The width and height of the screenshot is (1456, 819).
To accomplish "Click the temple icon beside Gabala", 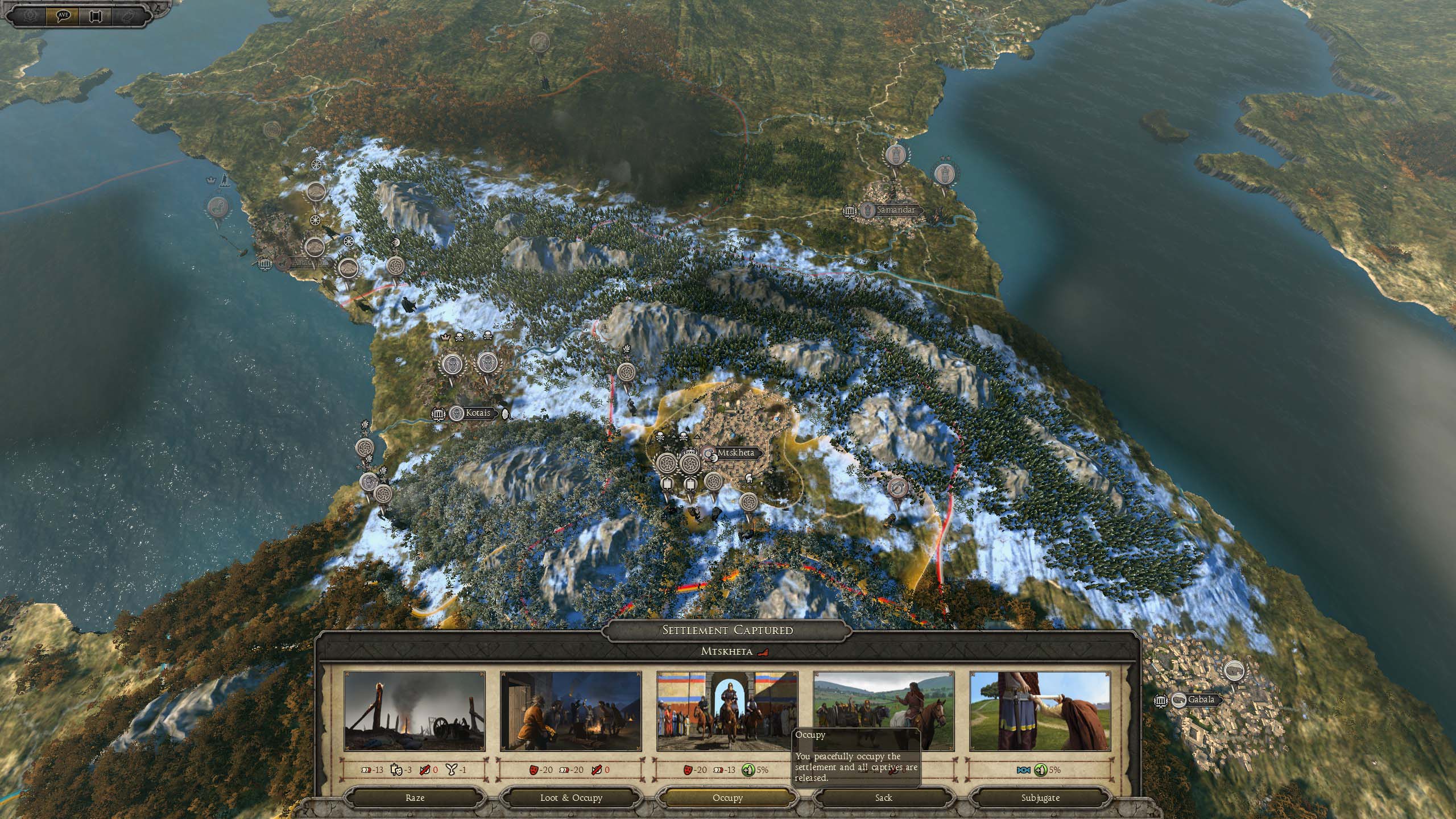I will pos(1161,701).
